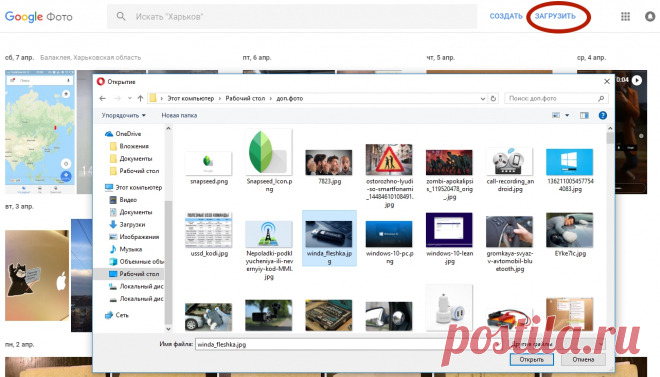Screen dimensions: 660x377
Task: Select the snapseed.png file
Action: (209, 168)
